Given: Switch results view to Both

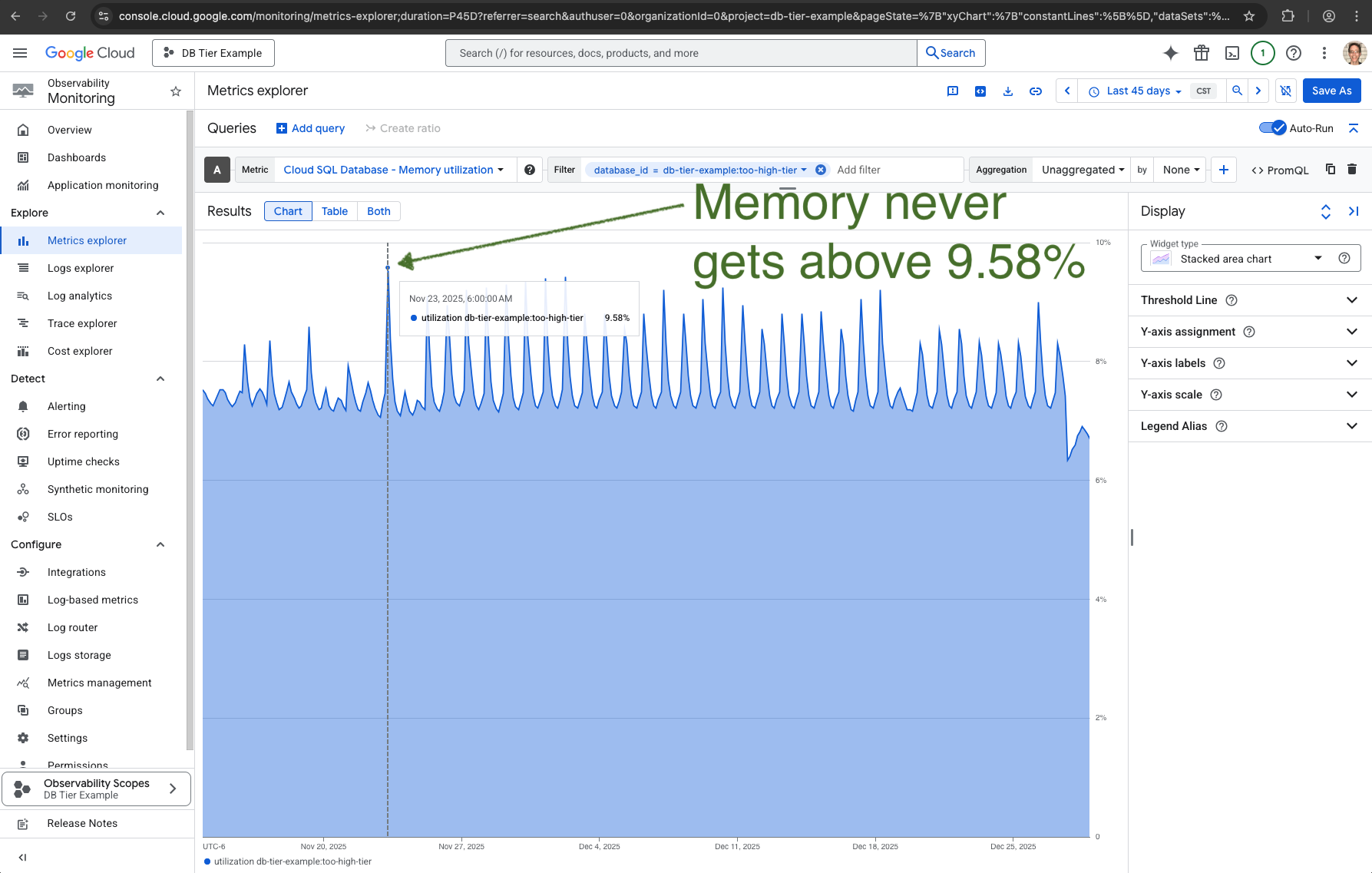Looking at the screenshot, I should coord(379,211).
